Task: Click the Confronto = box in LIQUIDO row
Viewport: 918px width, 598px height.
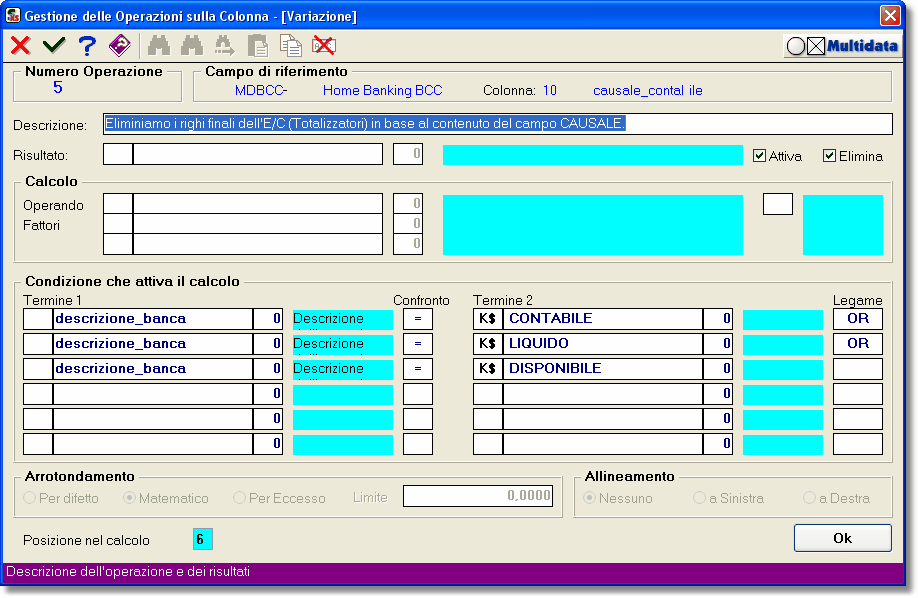Action: [418, 344]
